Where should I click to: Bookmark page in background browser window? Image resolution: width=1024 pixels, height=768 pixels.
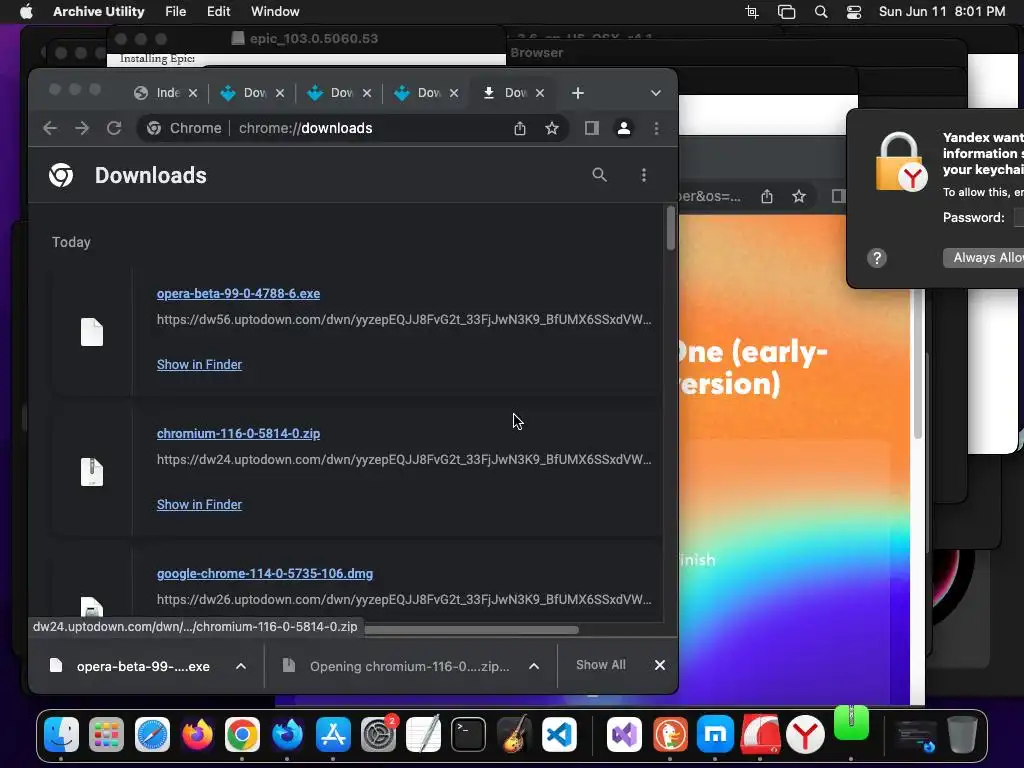[x=799, y=196]
